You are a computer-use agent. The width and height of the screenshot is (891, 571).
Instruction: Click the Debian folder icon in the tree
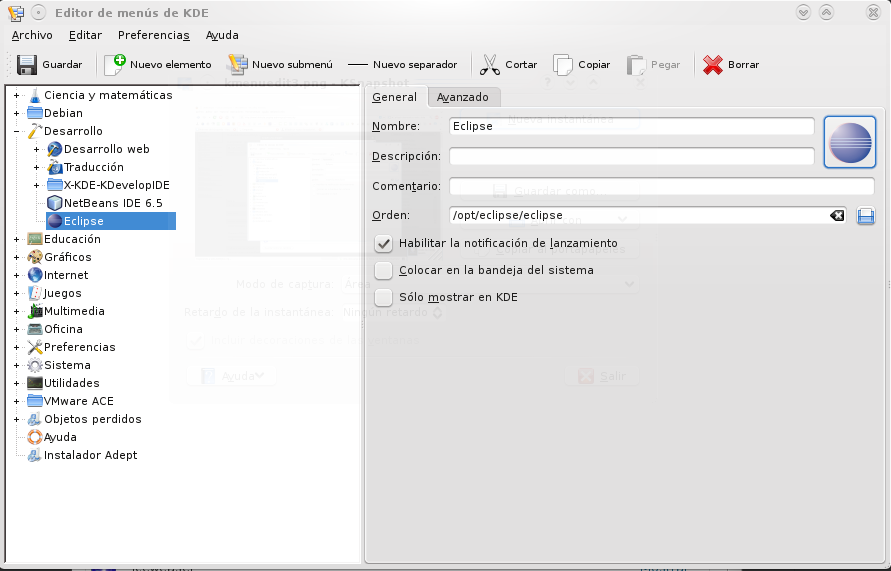35,113
